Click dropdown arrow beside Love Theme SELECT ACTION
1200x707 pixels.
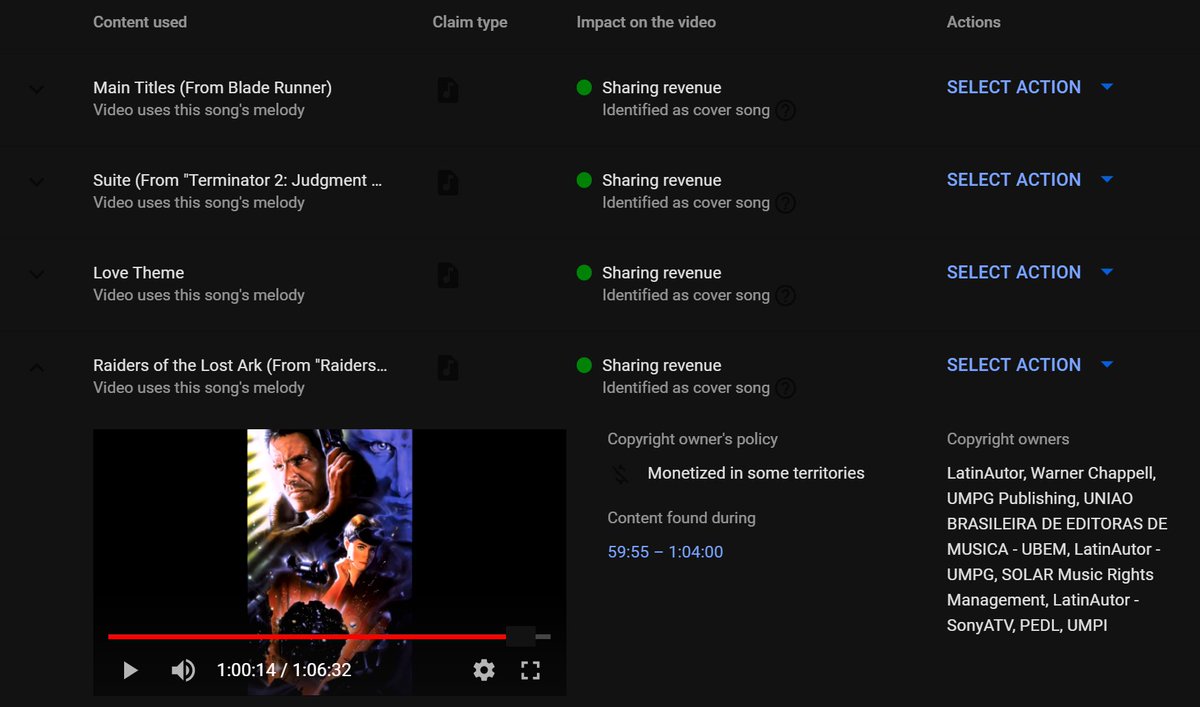1107,272
